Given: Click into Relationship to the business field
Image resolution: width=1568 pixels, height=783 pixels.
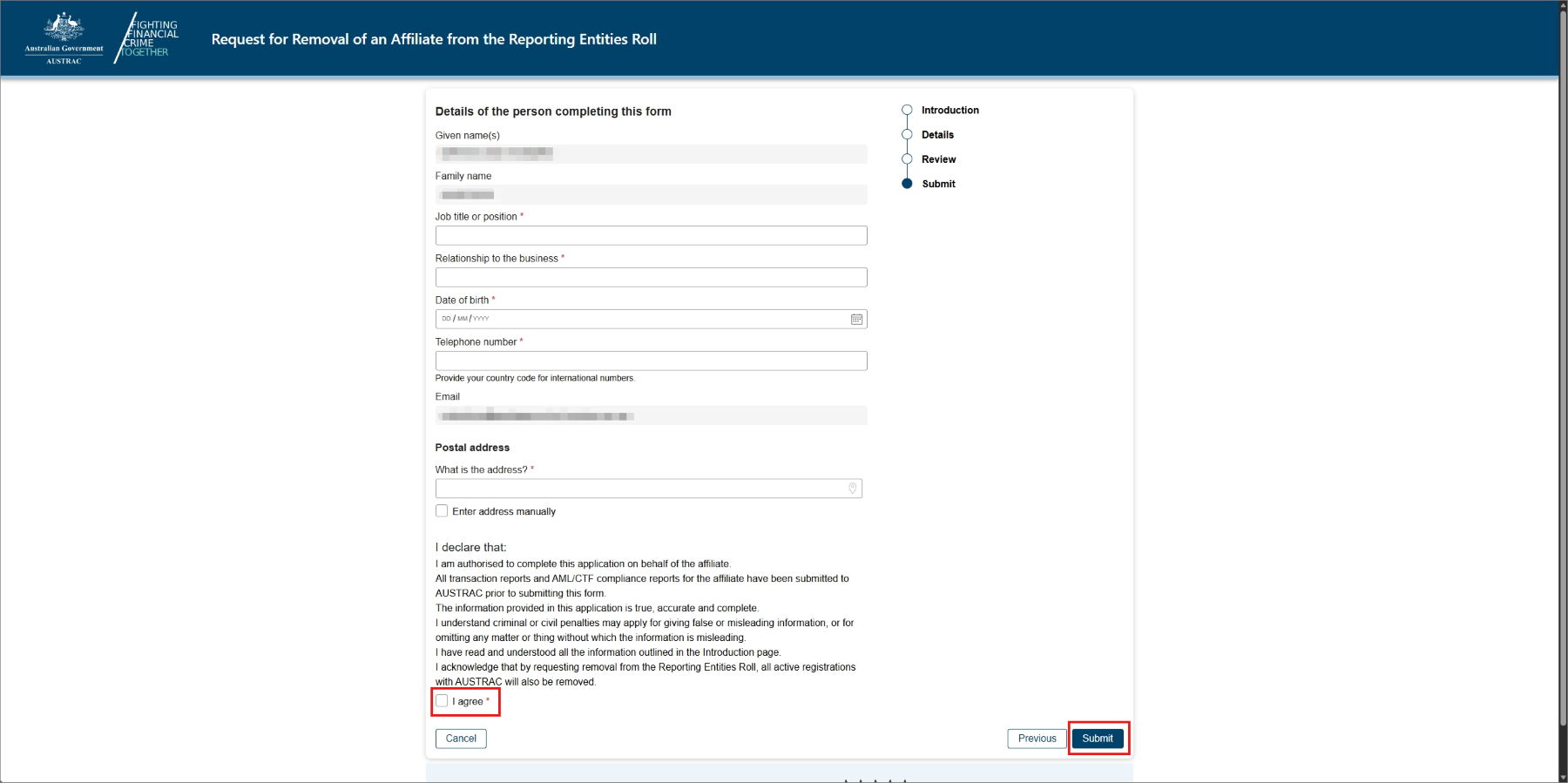Looking at the screenshot, I should coord(651,278).
